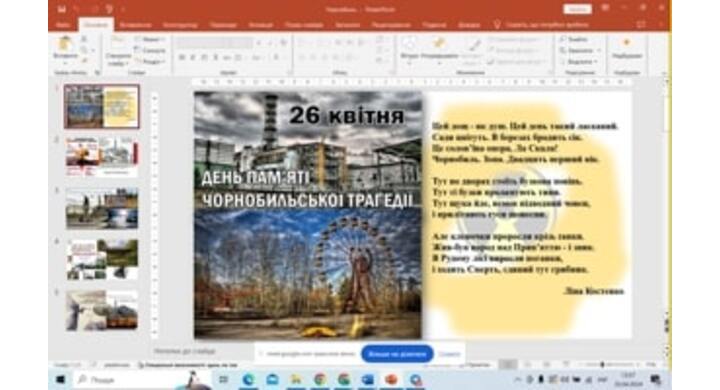Click the Hide link in sharing bar

pos(449,354)
